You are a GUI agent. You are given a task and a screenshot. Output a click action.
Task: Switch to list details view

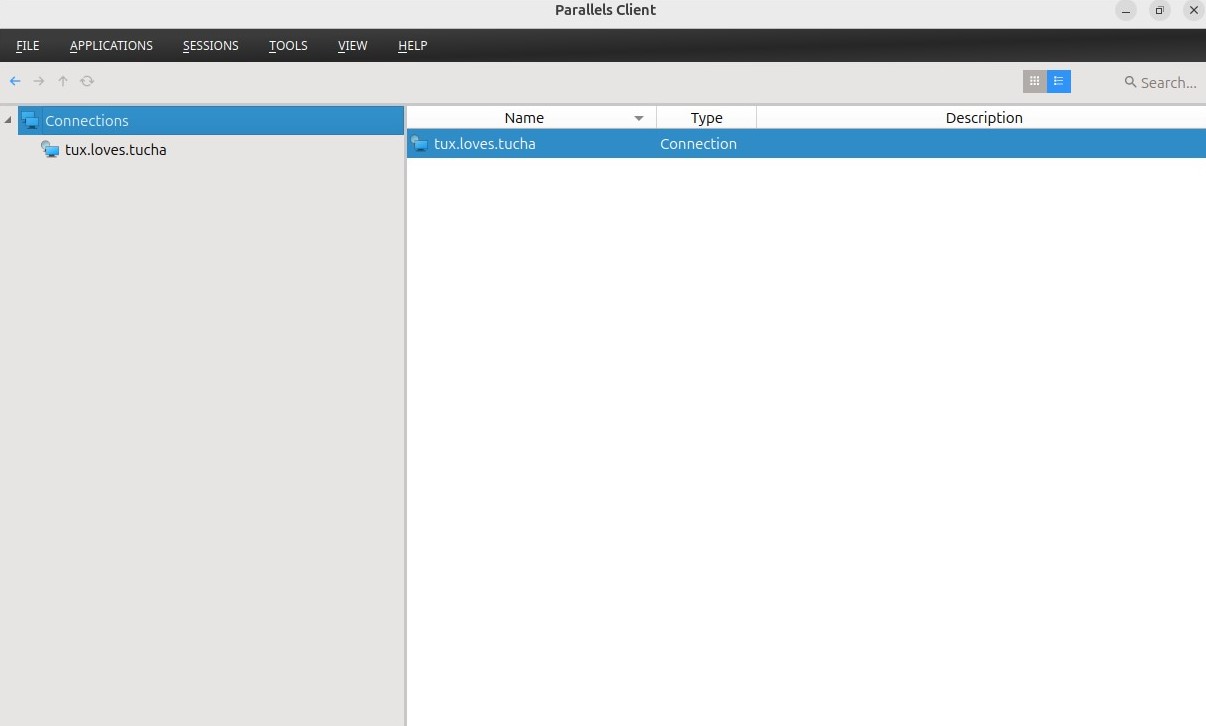pos(1059,81)
